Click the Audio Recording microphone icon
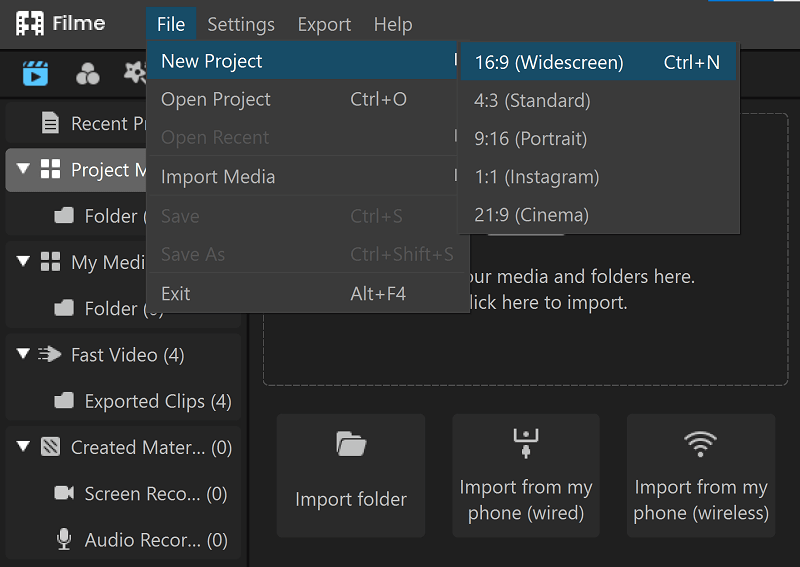Screen dimensions: 800x567 (64, 539)
